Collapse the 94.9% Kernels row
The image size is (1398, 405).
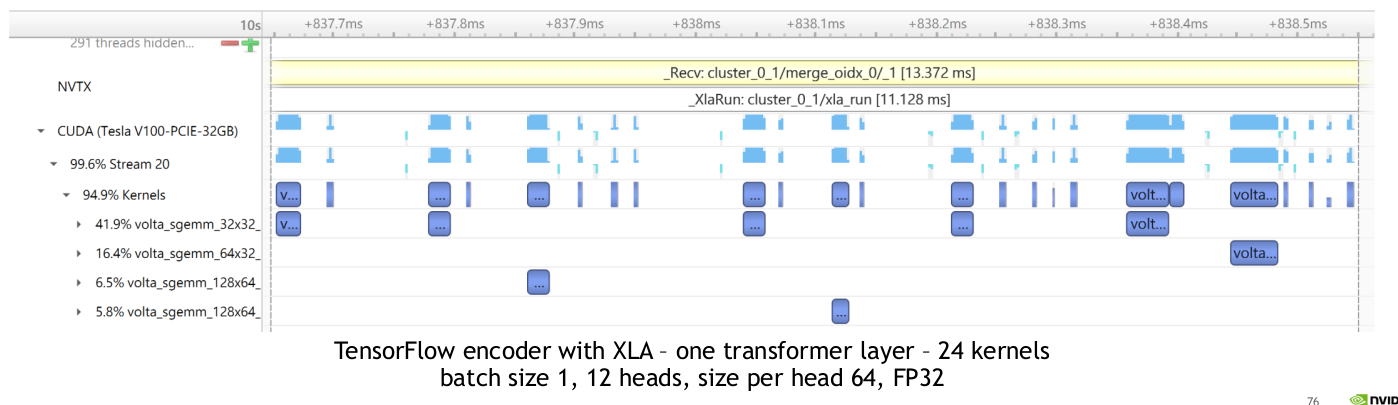tap(66, 195)
